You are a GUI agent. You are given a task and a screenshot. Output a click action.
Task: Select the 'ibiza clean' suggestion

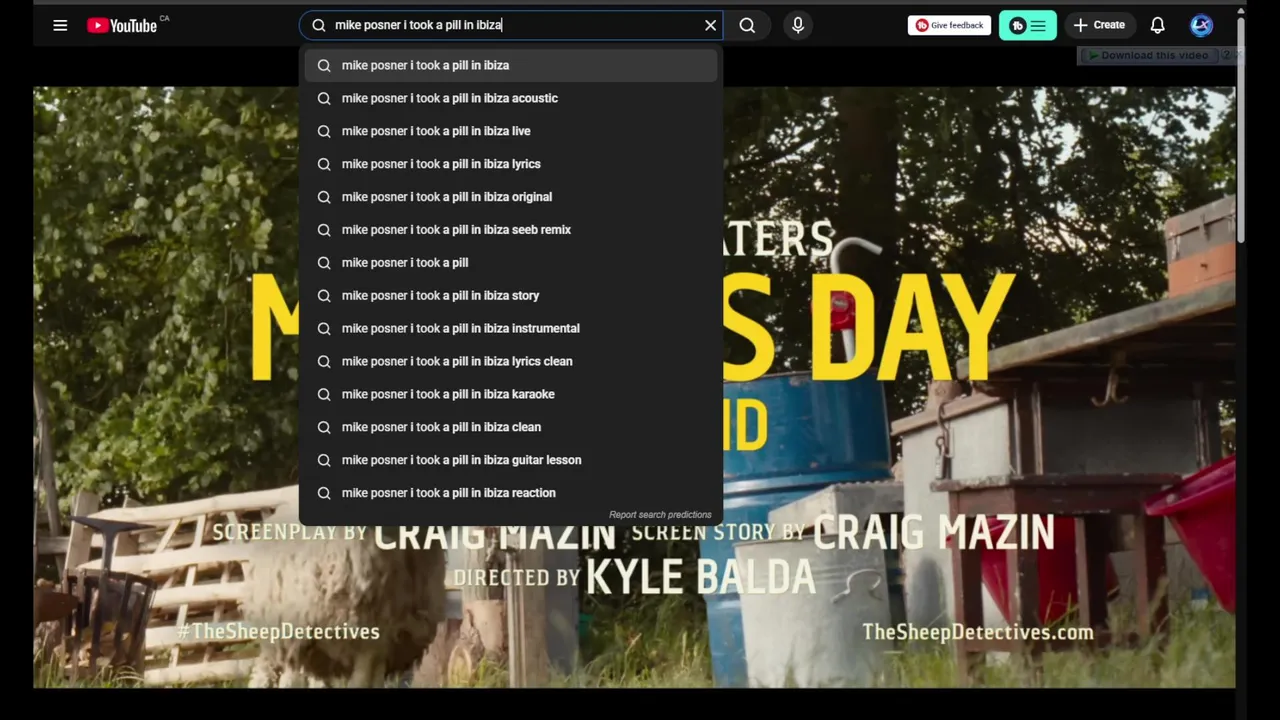point(511,427)
